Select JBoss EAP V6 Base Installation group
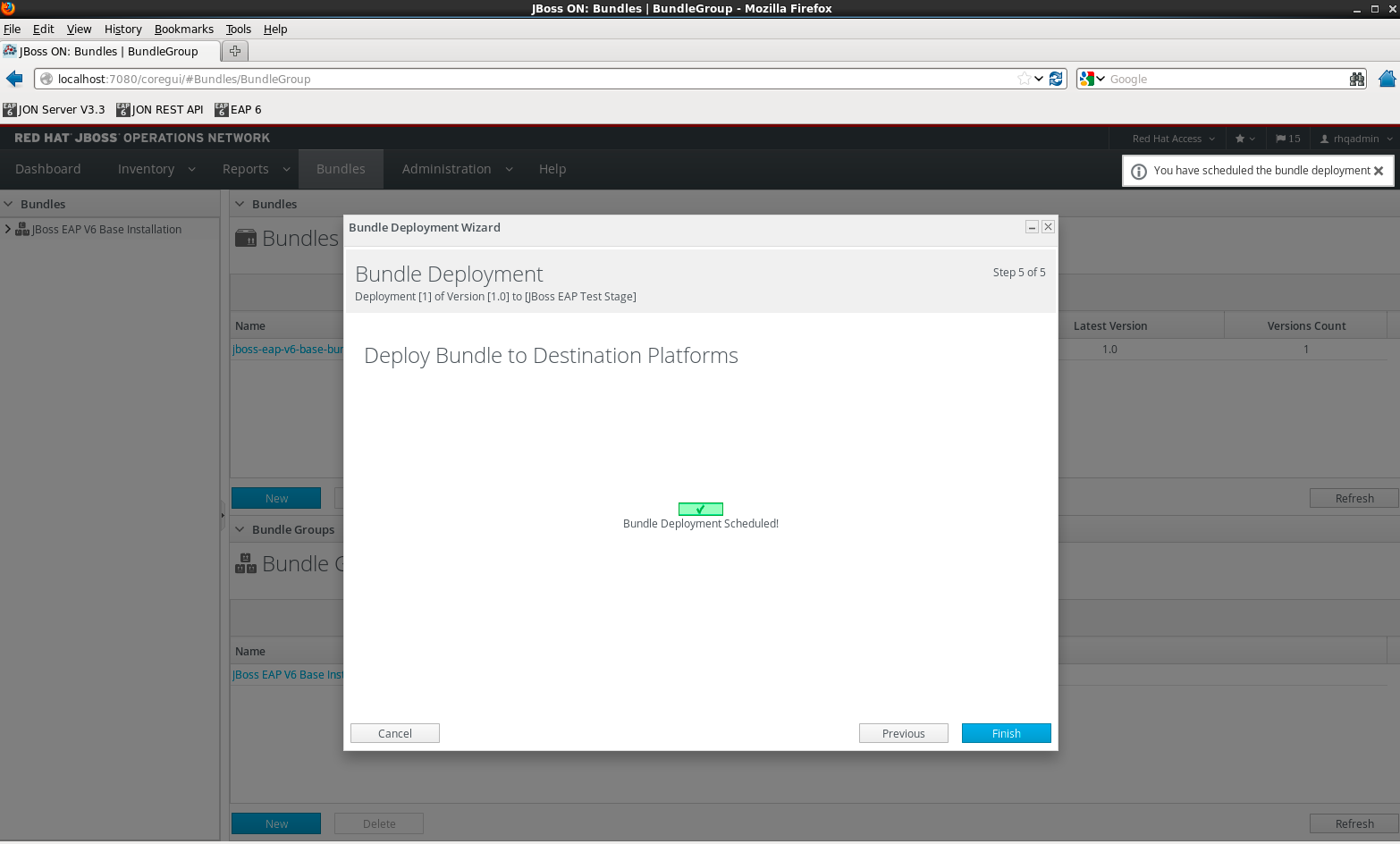The image size is (1400, 844). 106,230
